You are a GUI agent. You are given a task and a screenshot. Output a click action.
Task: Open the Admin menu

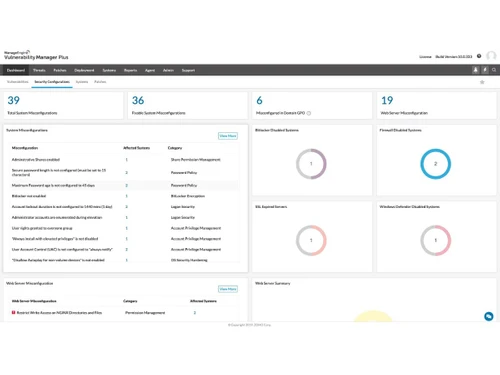[x=168, y=70]
